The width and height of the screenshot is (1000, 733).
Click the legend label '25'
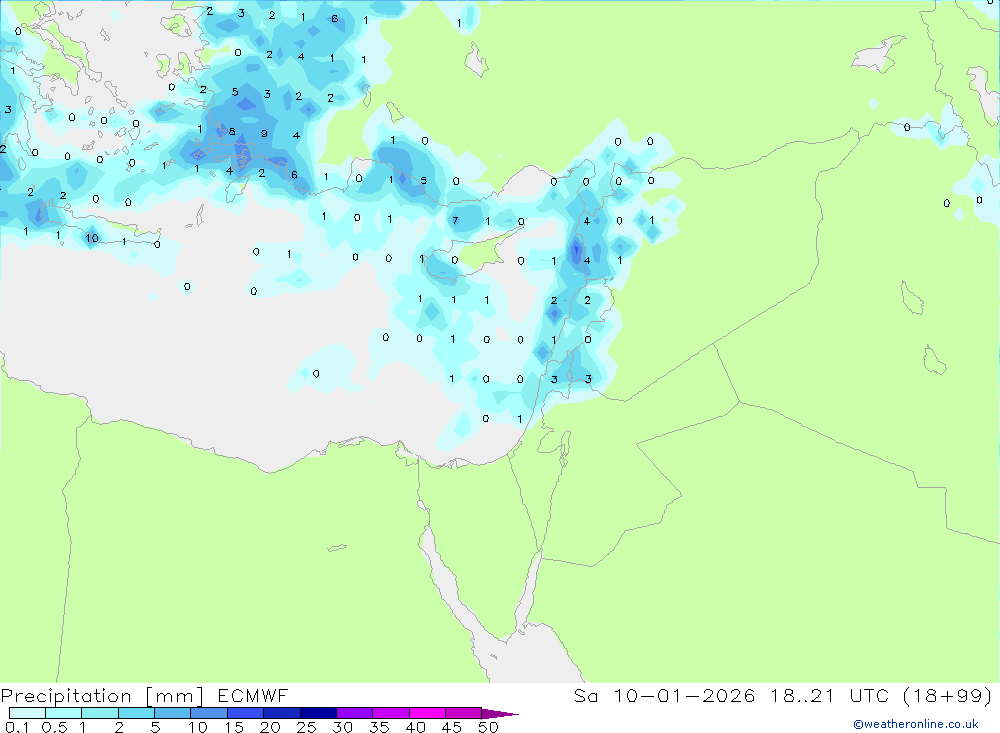[306, 727]
